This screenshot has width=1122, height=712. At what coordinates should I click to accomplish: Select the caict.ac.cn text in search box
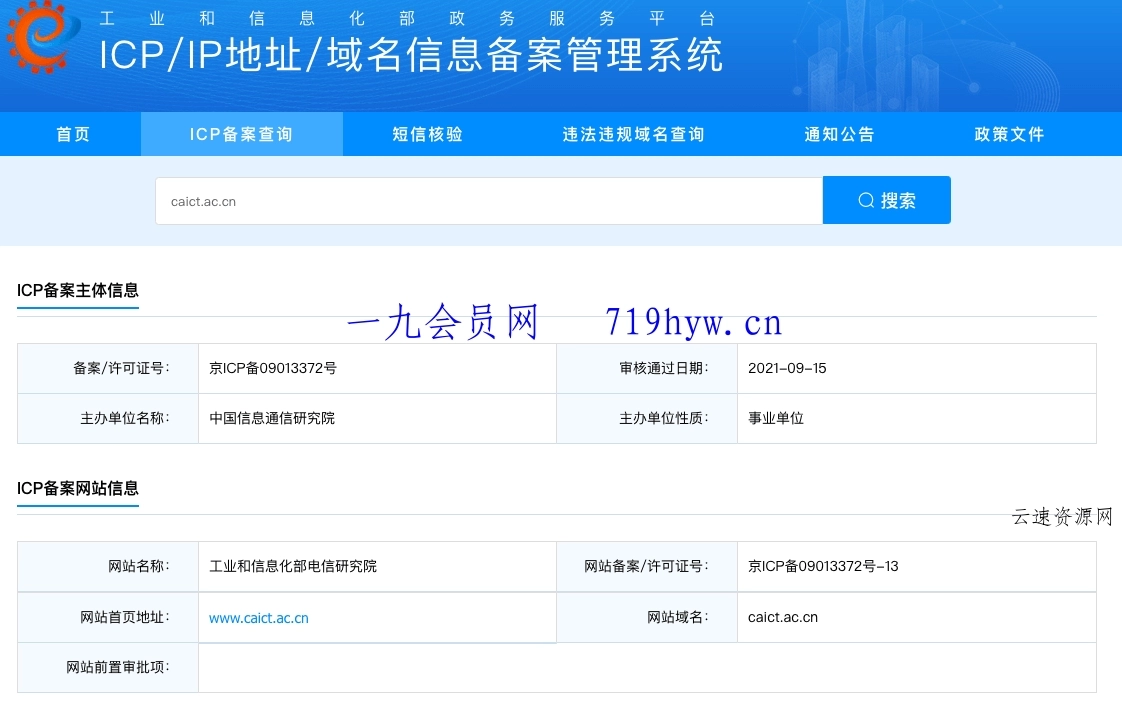click(202, 200)
